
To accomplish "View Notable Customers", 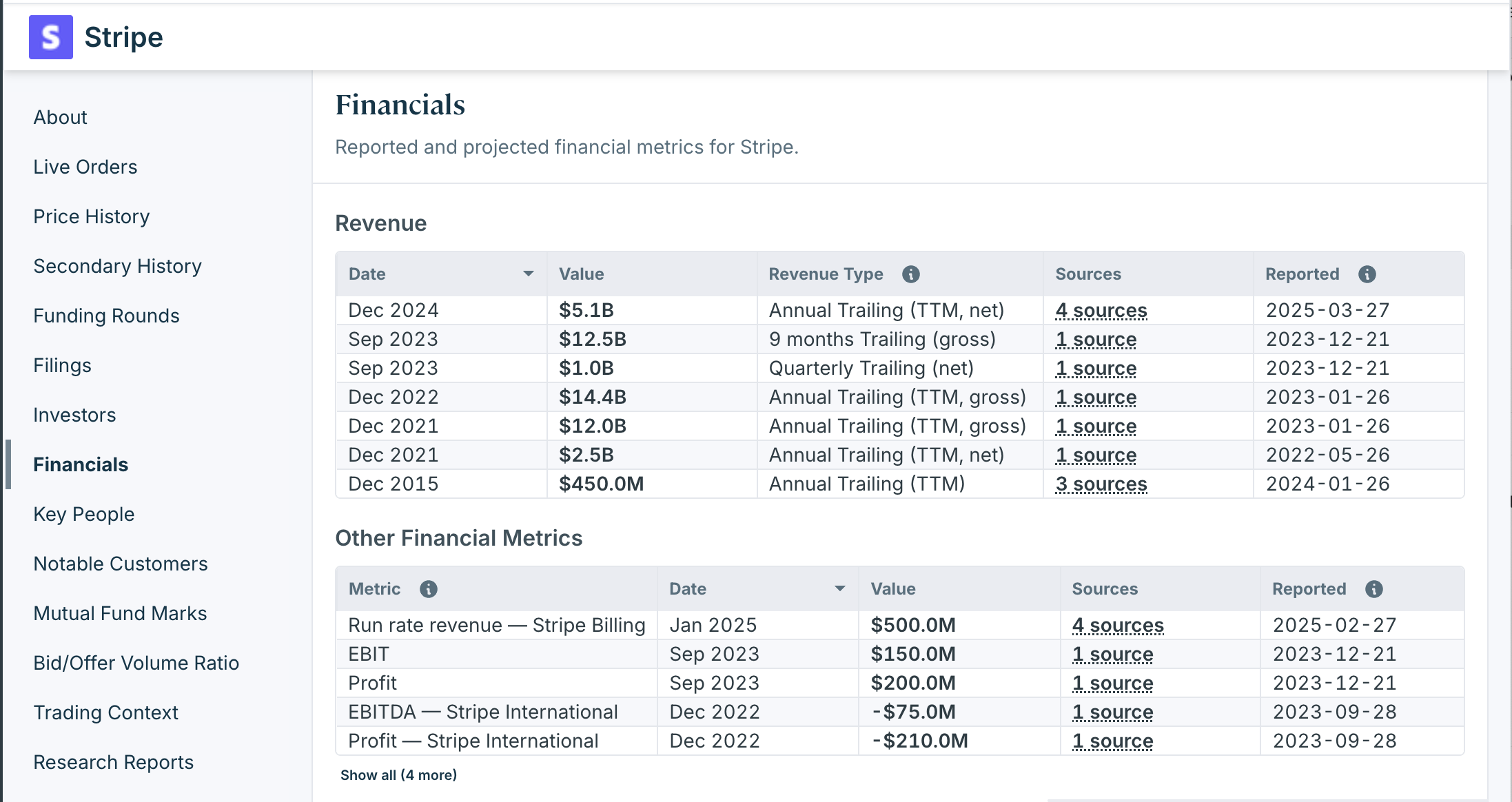I will point(121,564).
